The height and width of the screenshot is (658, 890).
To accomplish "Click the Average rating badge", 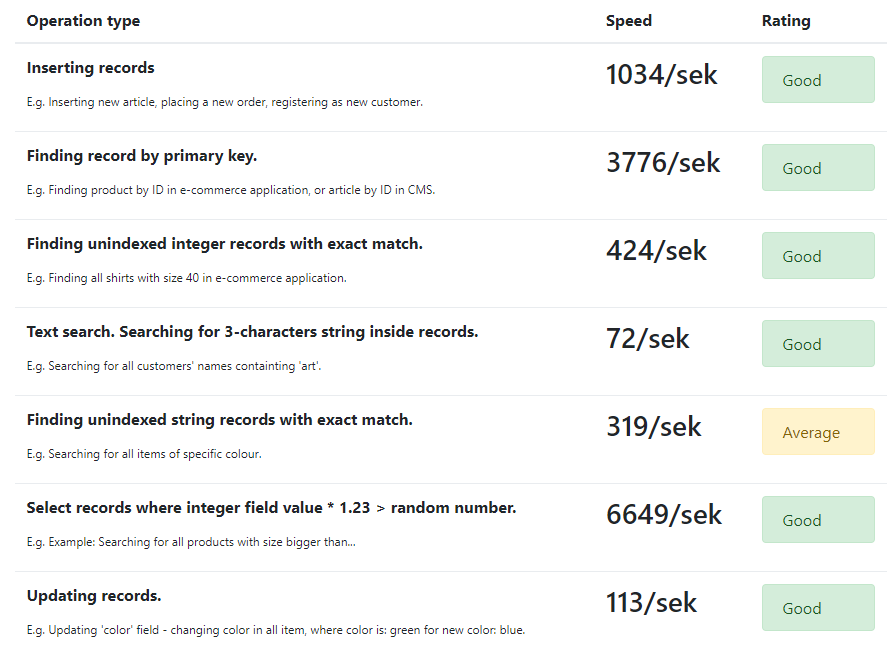I will point(818,431).
